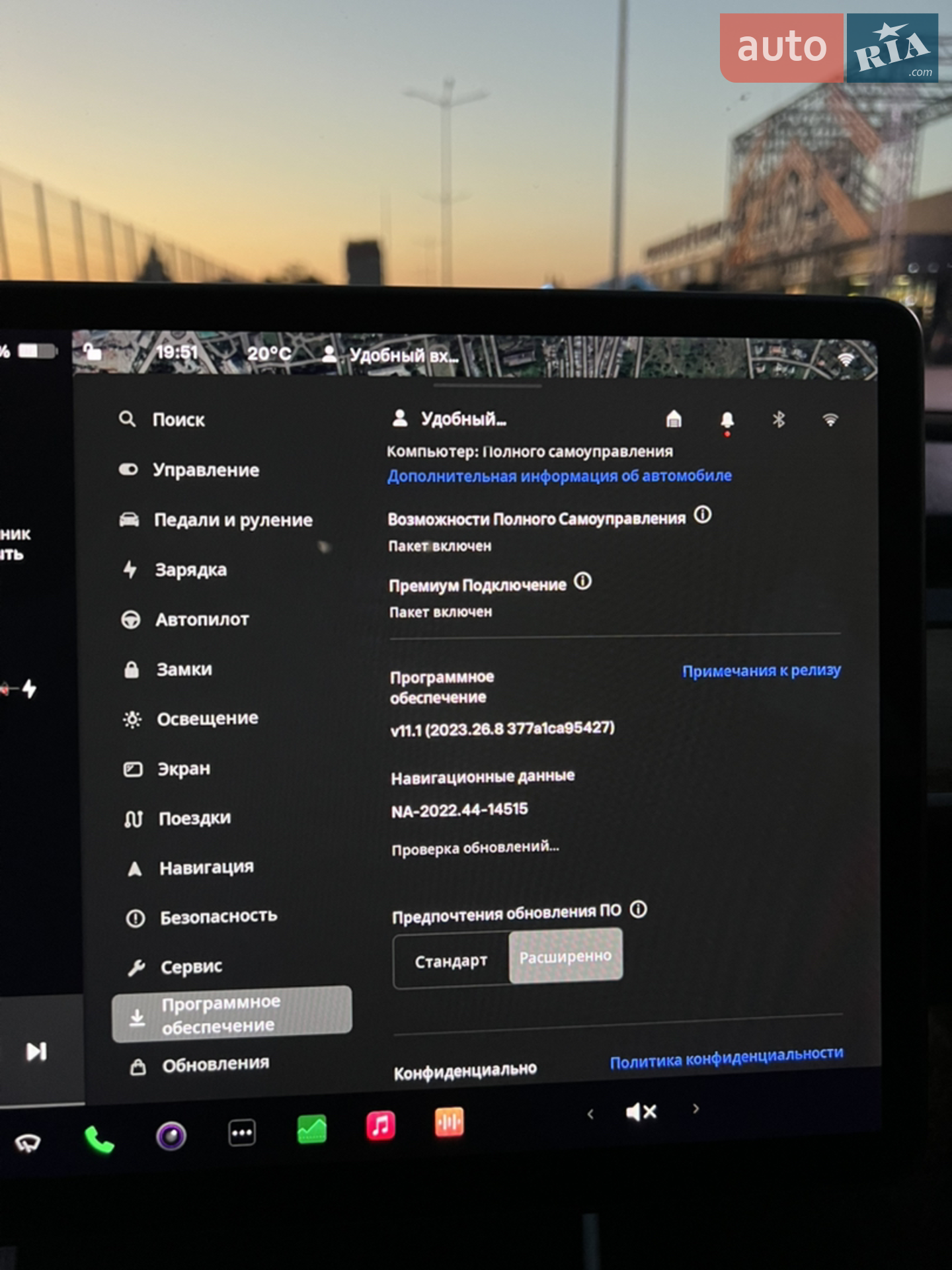This screenshot has width=952, height=1270.
Task: Select the Экран menu item
Action: pyautogui.click(x=167, y=769)
